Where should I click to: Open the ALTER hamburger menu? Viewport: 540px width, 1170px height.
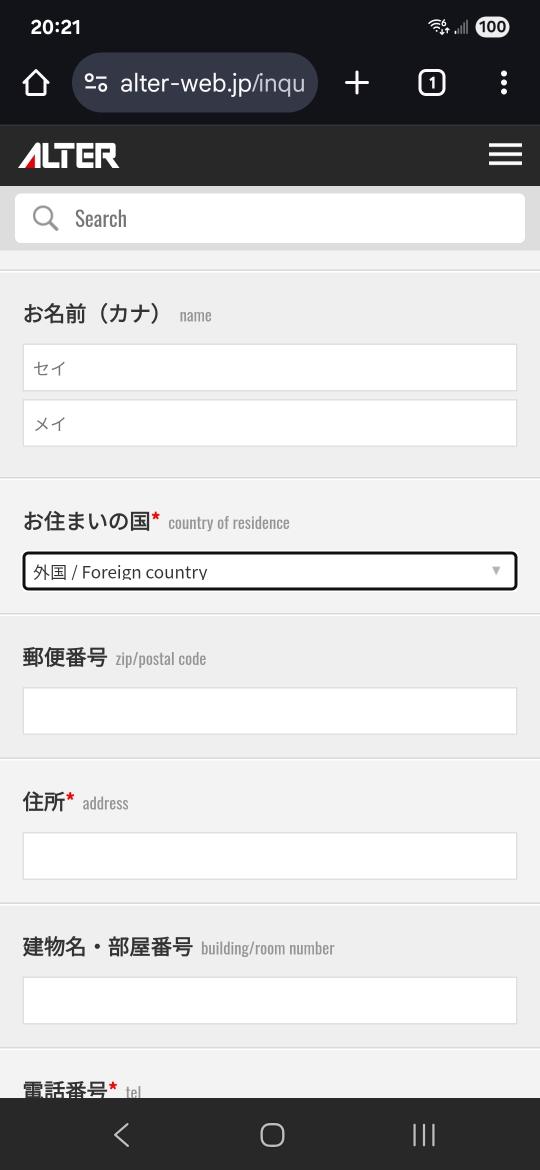[x=505, y=154]
